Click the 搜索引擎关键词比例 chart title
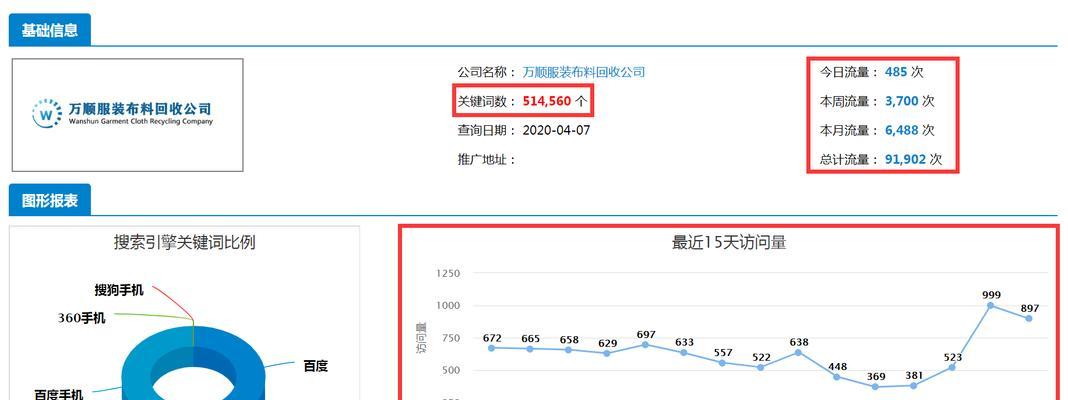This screenshot has height=400, width=1068. [185, 242]
